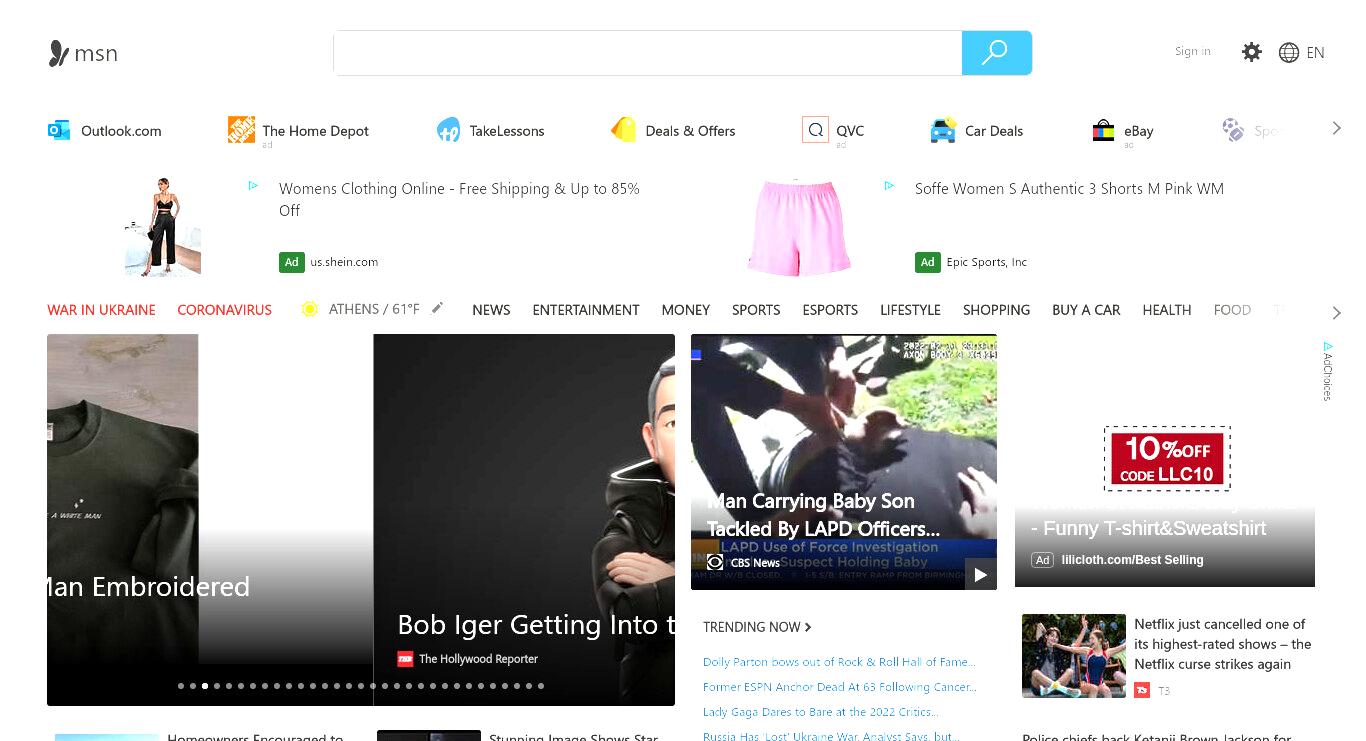Open the Shopping tab

996,310
